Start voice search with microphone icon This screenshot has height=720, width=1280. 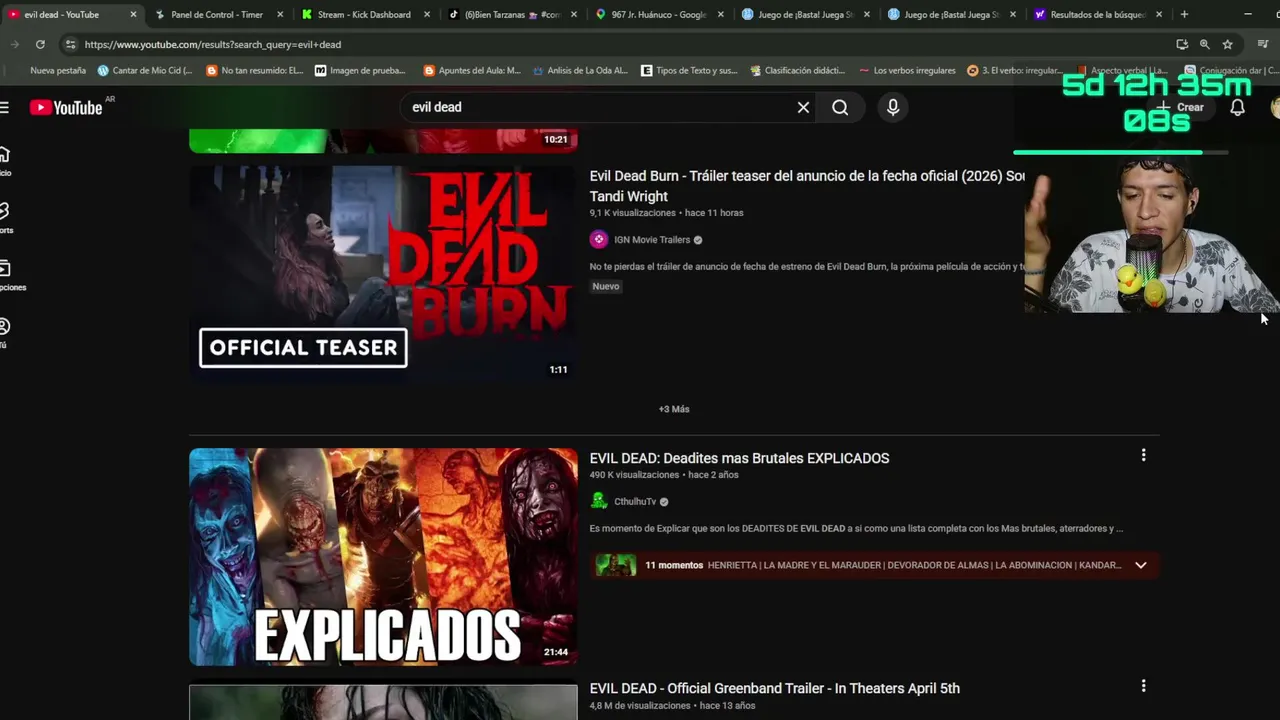click(x=893, y=107)
